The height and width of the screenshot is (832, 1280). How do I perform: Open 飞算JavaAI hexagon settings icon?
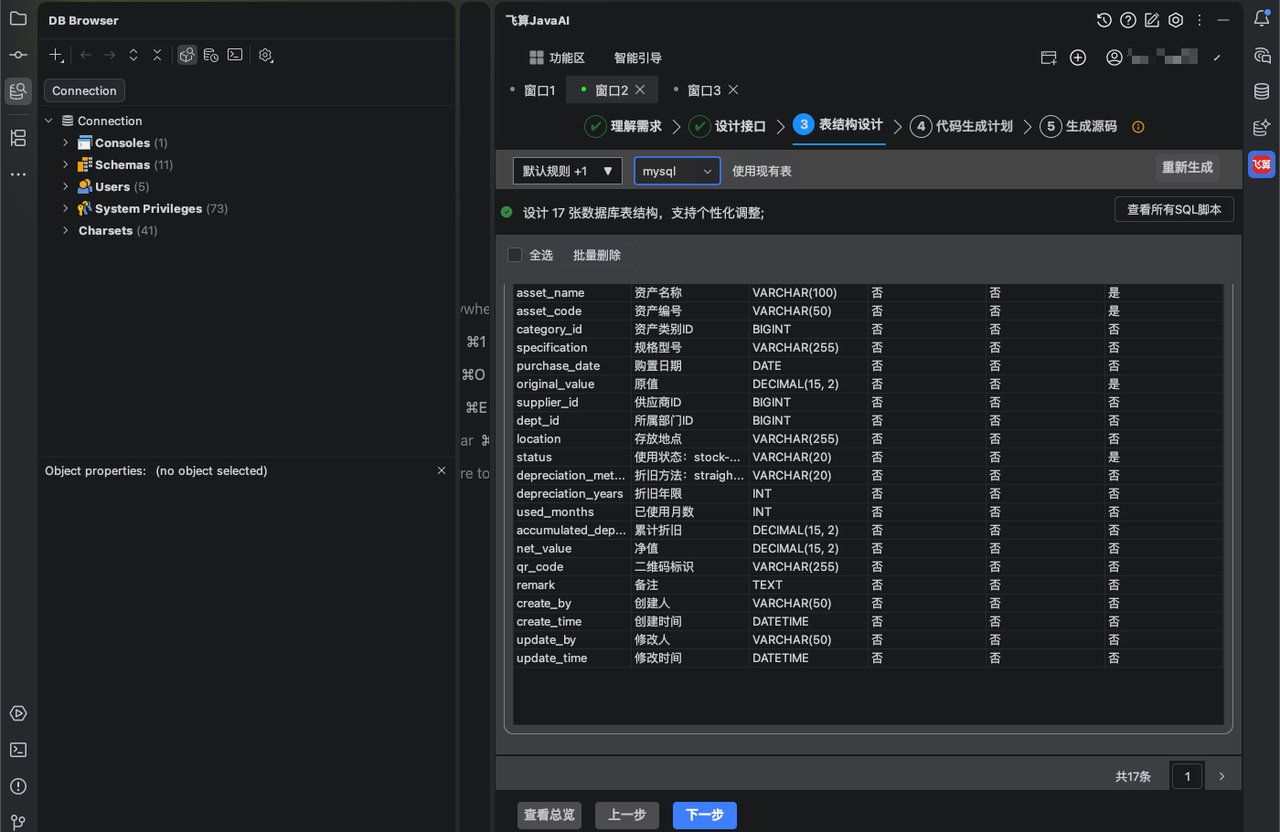pyautogui.click(x=1176, y=20)
